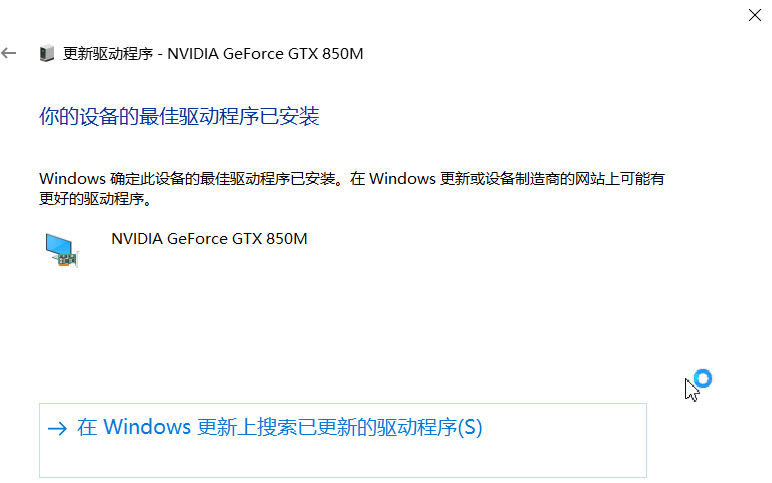Click the second description line 更好的驱动程序
Image resolution: width=772 pixels, height=483 pixels.
pyautogui.click(x=94, y=199)
